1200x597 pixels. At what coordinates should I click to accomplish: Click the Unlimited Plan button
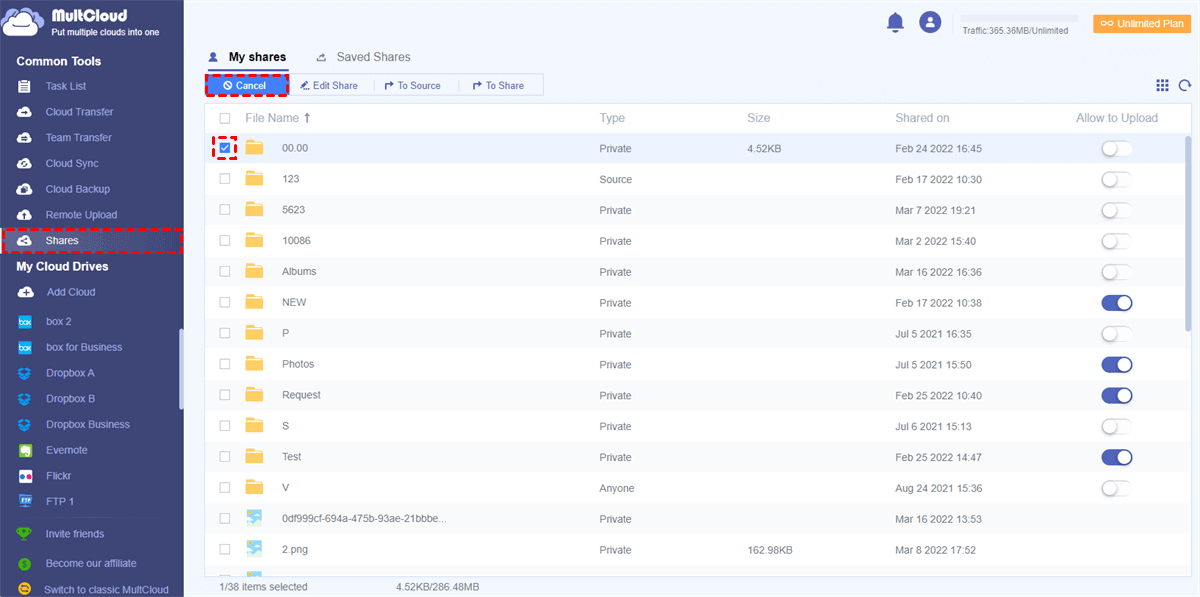(x=1141, y=23)
